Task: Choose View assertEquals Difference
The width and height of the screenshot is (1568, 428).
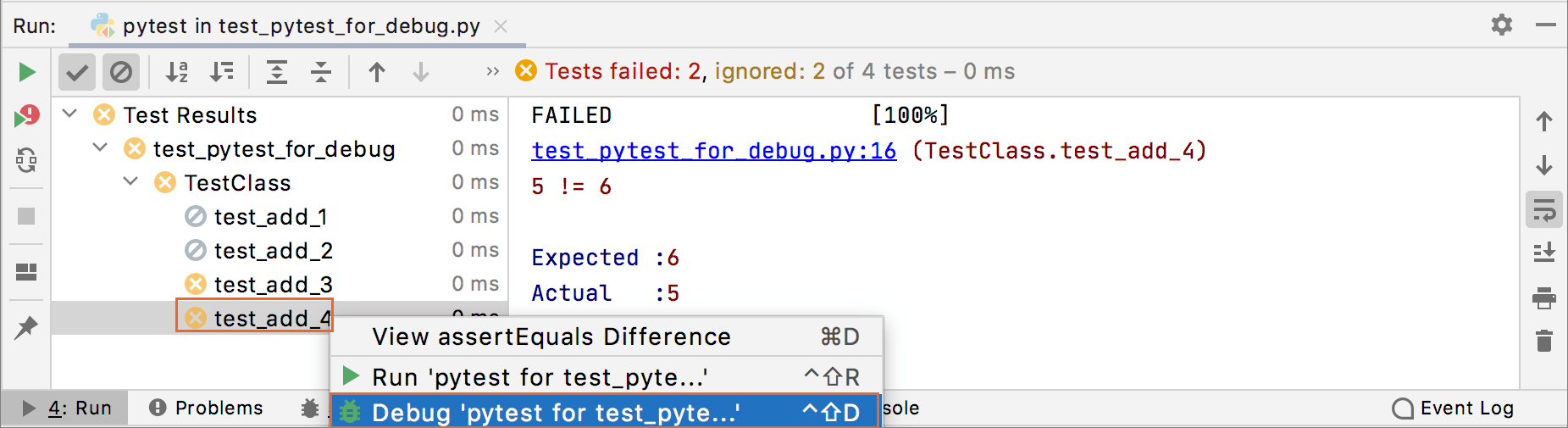Action: pyautogui.click(x=551, y=336)
